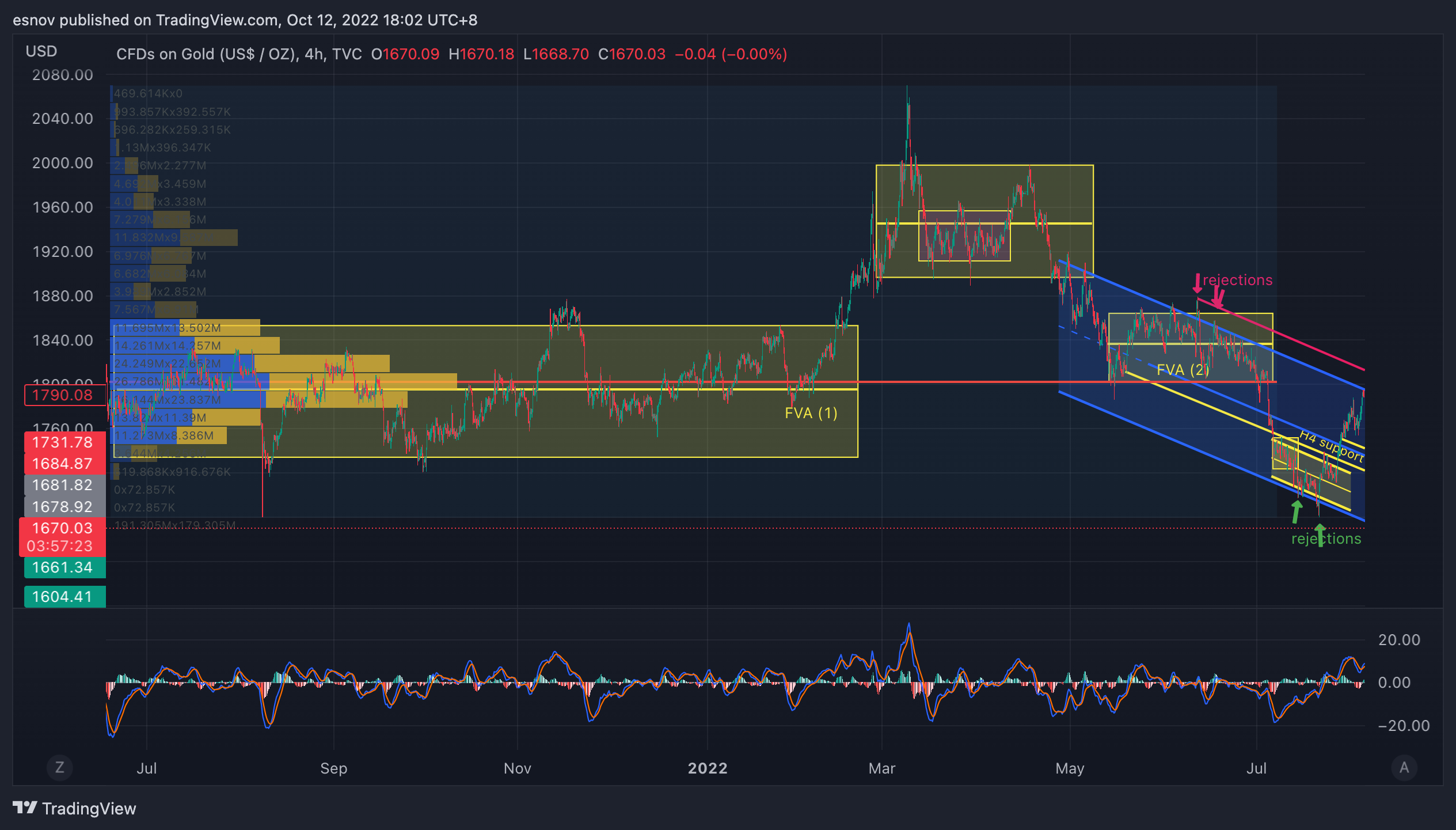Click the Nov label on time axis
1456x830 pixels.
[x=517, y=768]
